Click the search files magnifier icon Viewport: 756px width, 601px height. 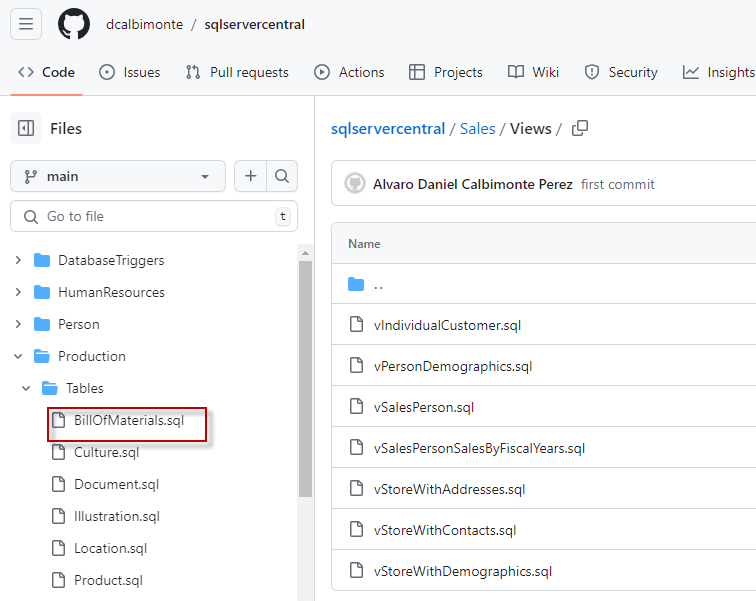coord(282,176)
